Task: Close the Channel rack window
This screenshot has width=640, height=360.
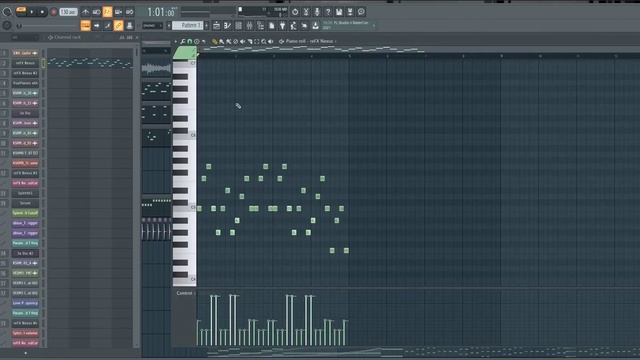Action: 137,37
